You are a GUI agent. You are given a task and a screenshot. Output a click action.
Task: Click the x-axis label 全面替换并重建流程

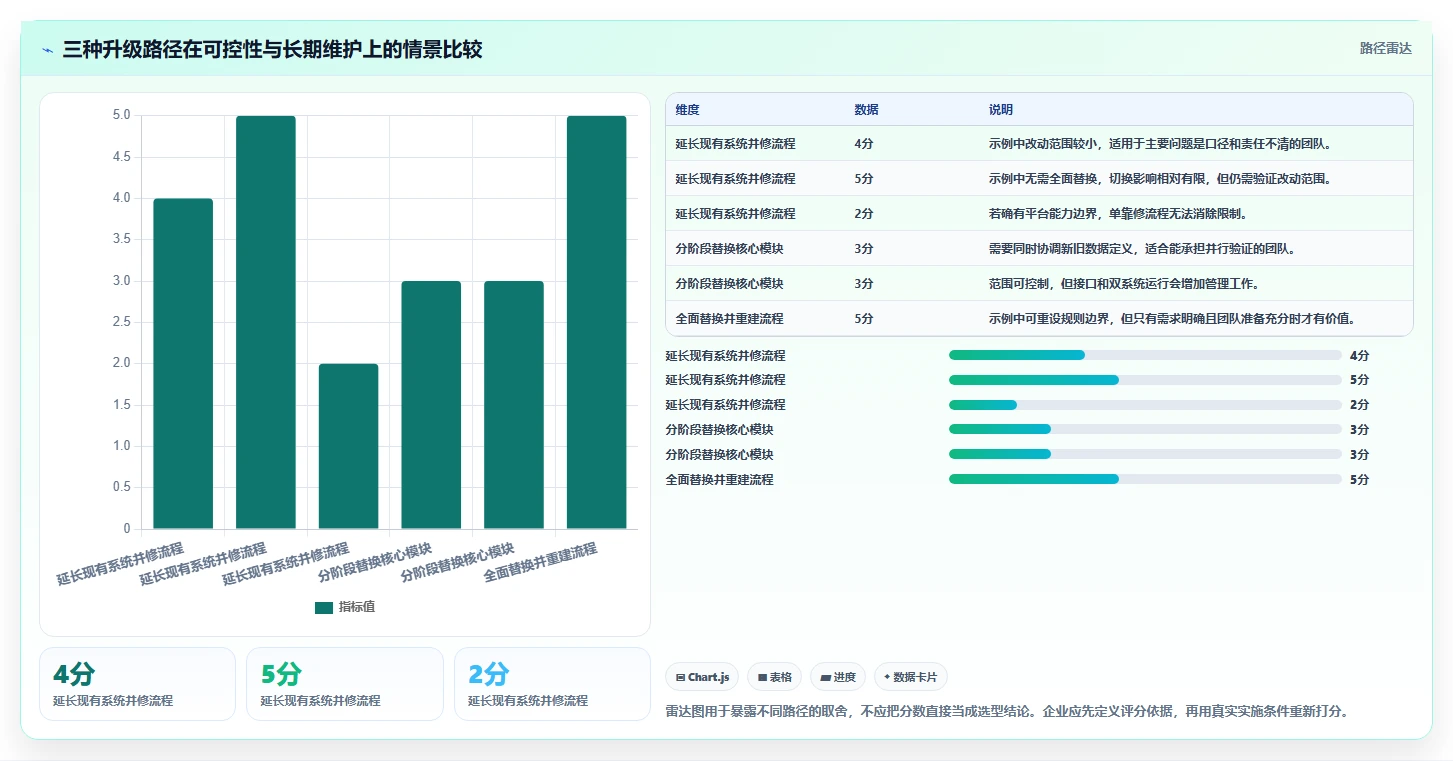click(541, 563)
